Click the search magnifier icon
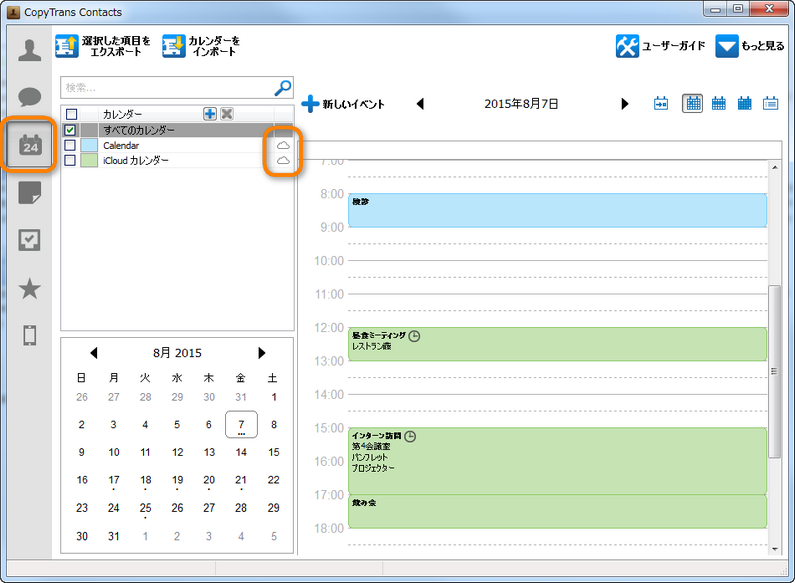The height and width of the screenshot is (583, 795). [x=283, y=88]
